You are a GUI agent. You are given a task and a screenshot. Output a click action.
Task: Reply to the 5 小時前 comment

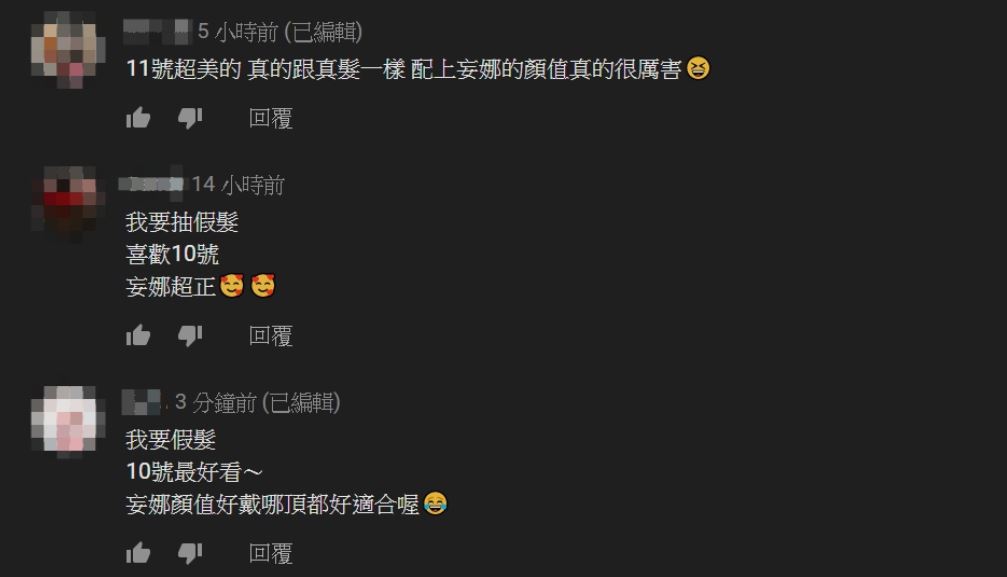(x=270, y=118)
